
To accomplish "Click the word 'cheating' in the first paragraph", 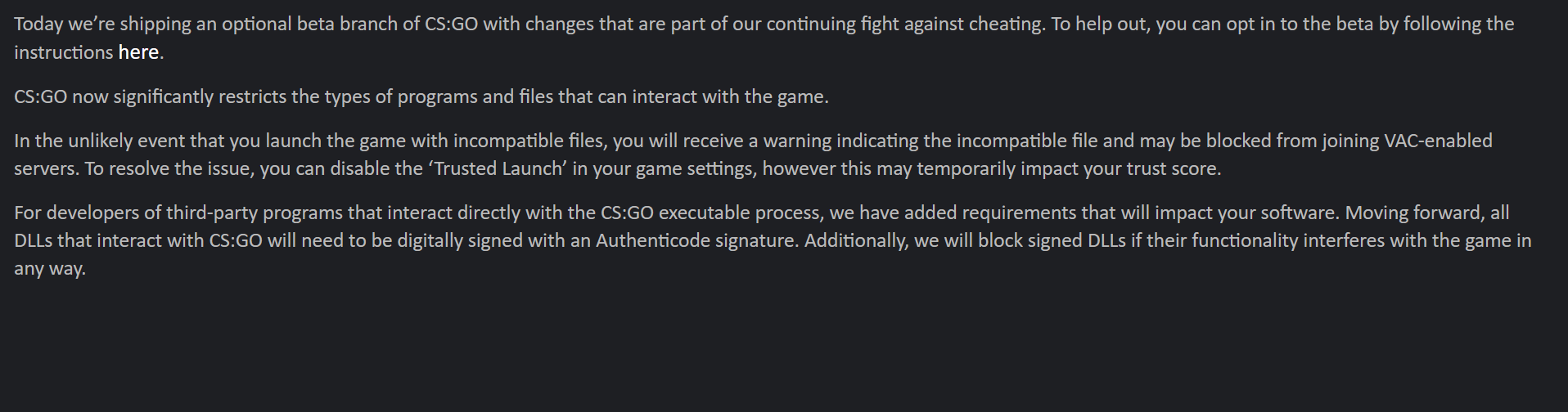I will point(1007,25).
